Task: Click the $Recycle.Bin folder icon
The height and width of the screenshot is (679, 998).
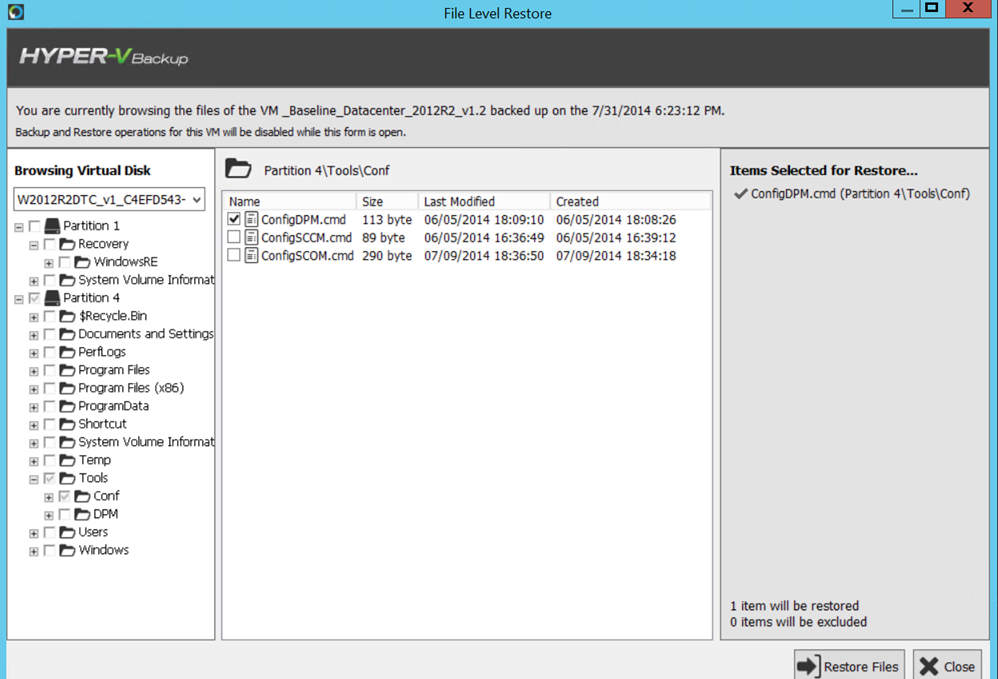Action: pos(67,316)
